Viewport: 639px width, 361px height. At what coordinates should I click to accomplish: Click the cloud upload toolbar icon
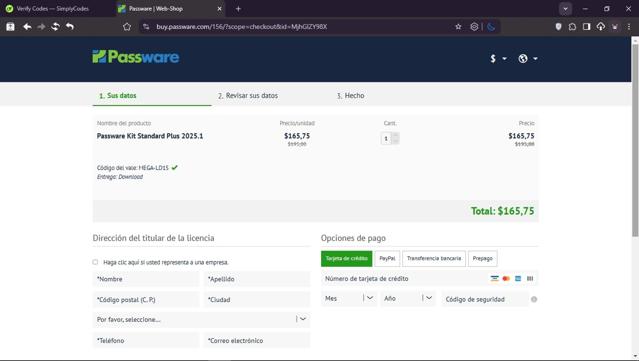coord(601,26)
